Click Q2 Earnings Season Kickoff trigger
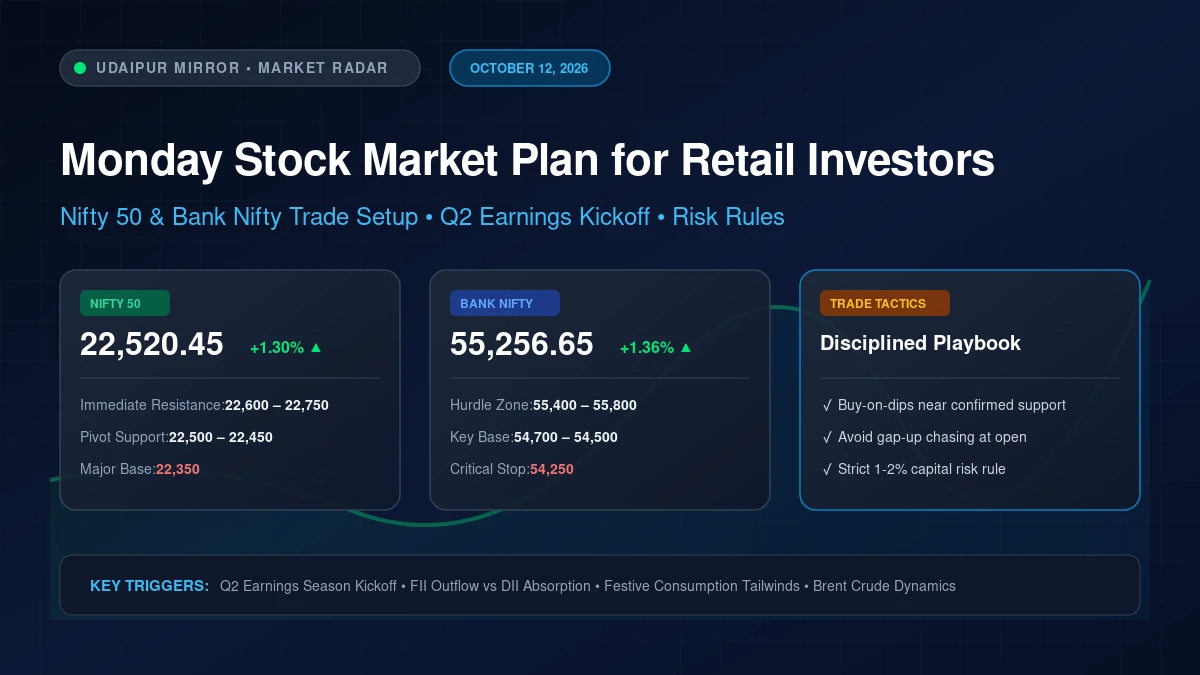1200x675 pixels. coord(308,586)
